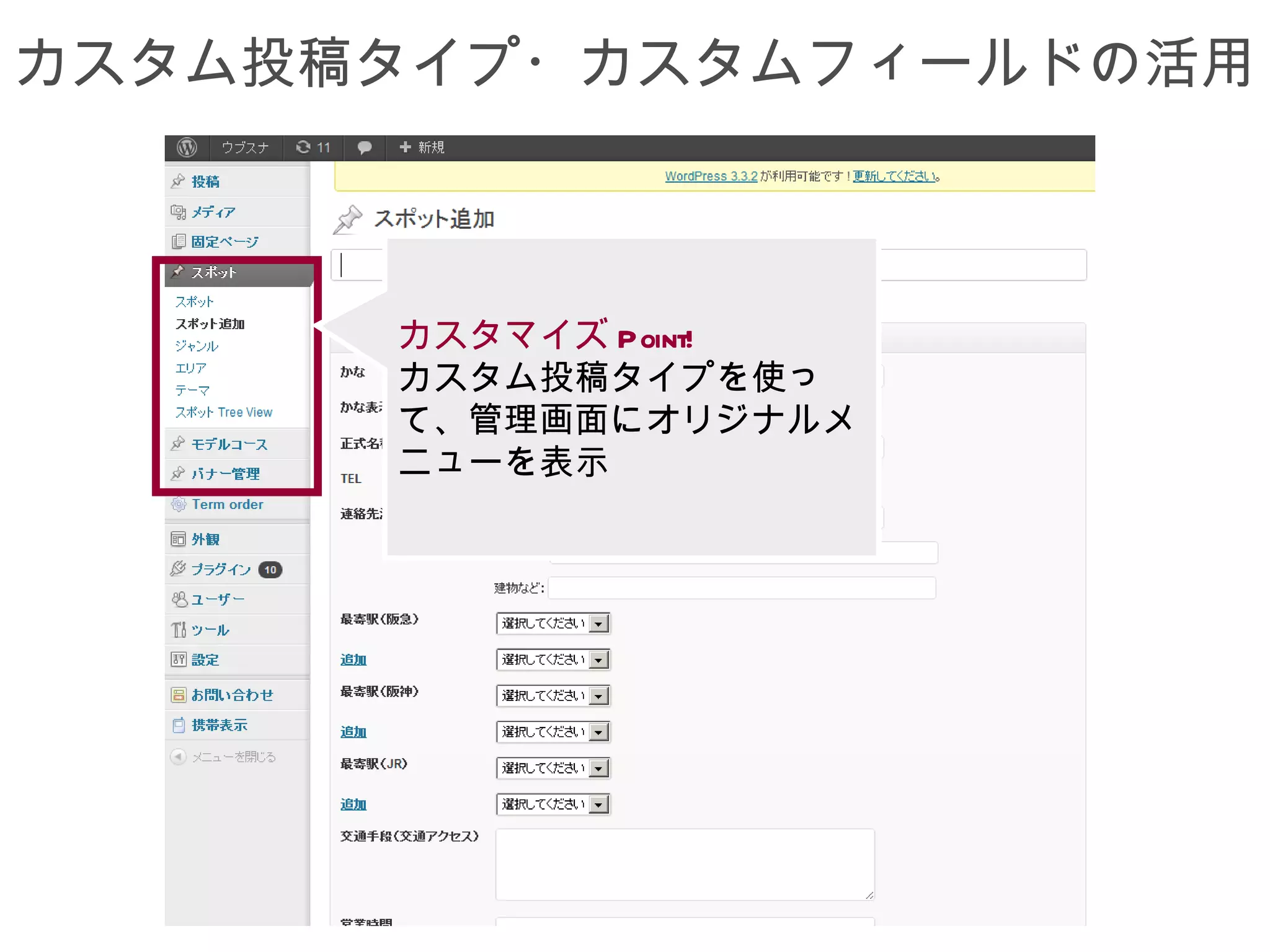
Task: Open the テーマ submenu item
Action: (192, 390)
